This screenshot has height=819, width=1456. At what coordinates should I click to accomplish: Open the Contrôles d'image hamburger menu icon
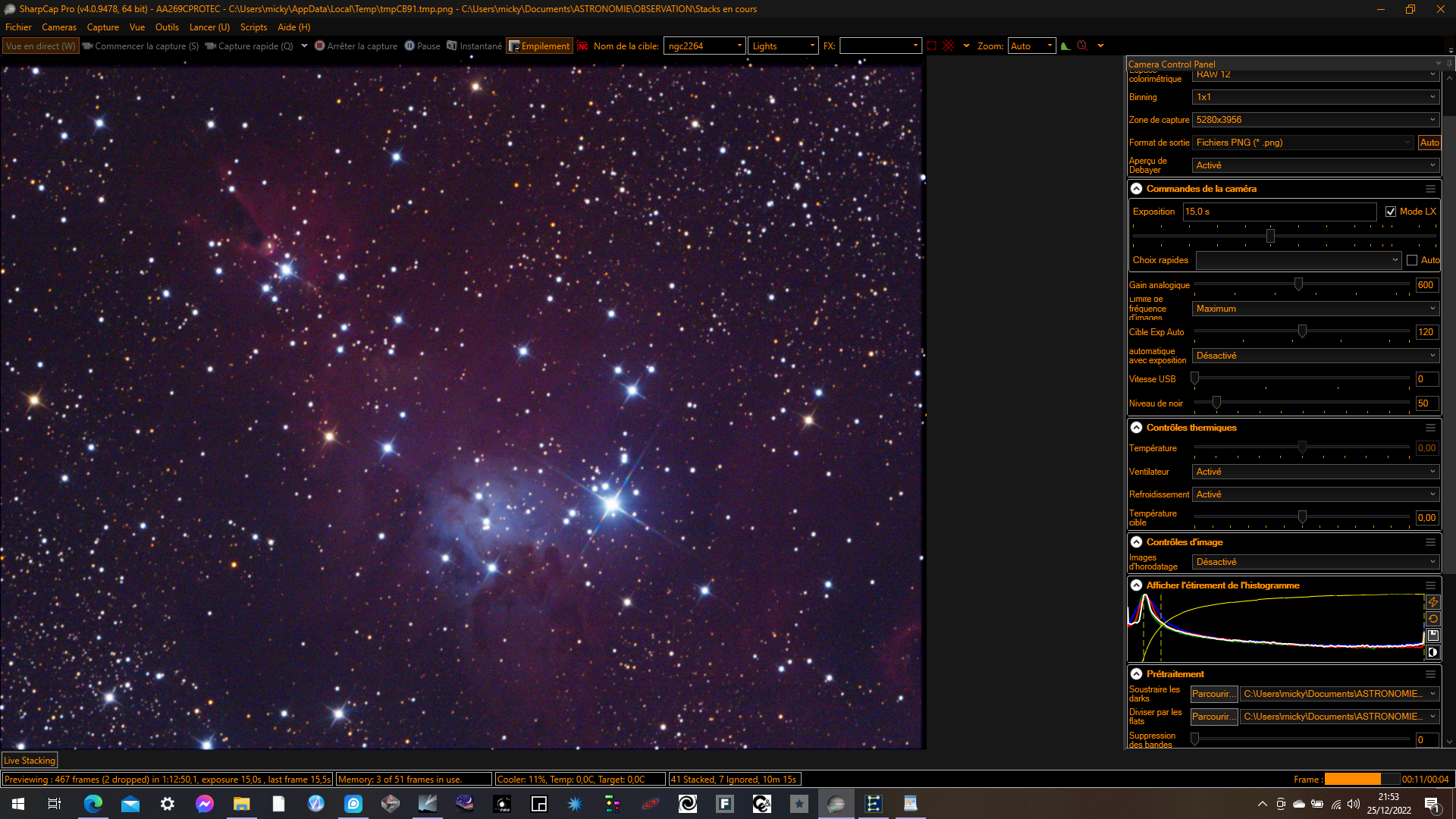coord(1430,542)
